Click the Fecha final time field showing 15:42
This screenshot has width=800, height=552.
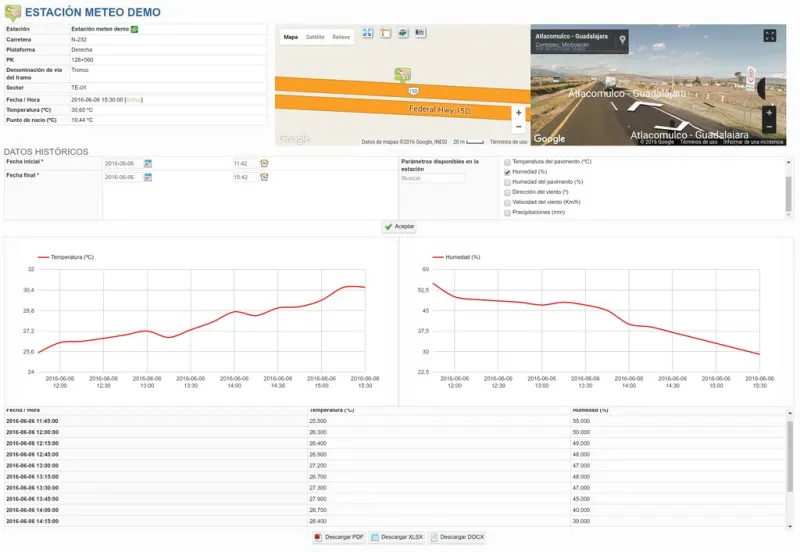point(245,178)
